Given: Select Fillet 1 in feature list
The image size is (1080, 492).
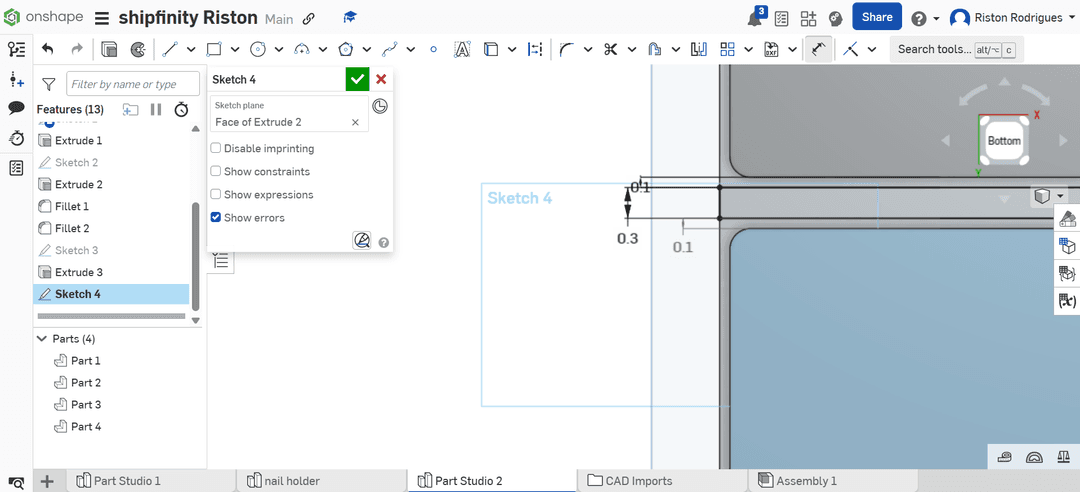Looking at the screenshot, I should coord(112,206).
